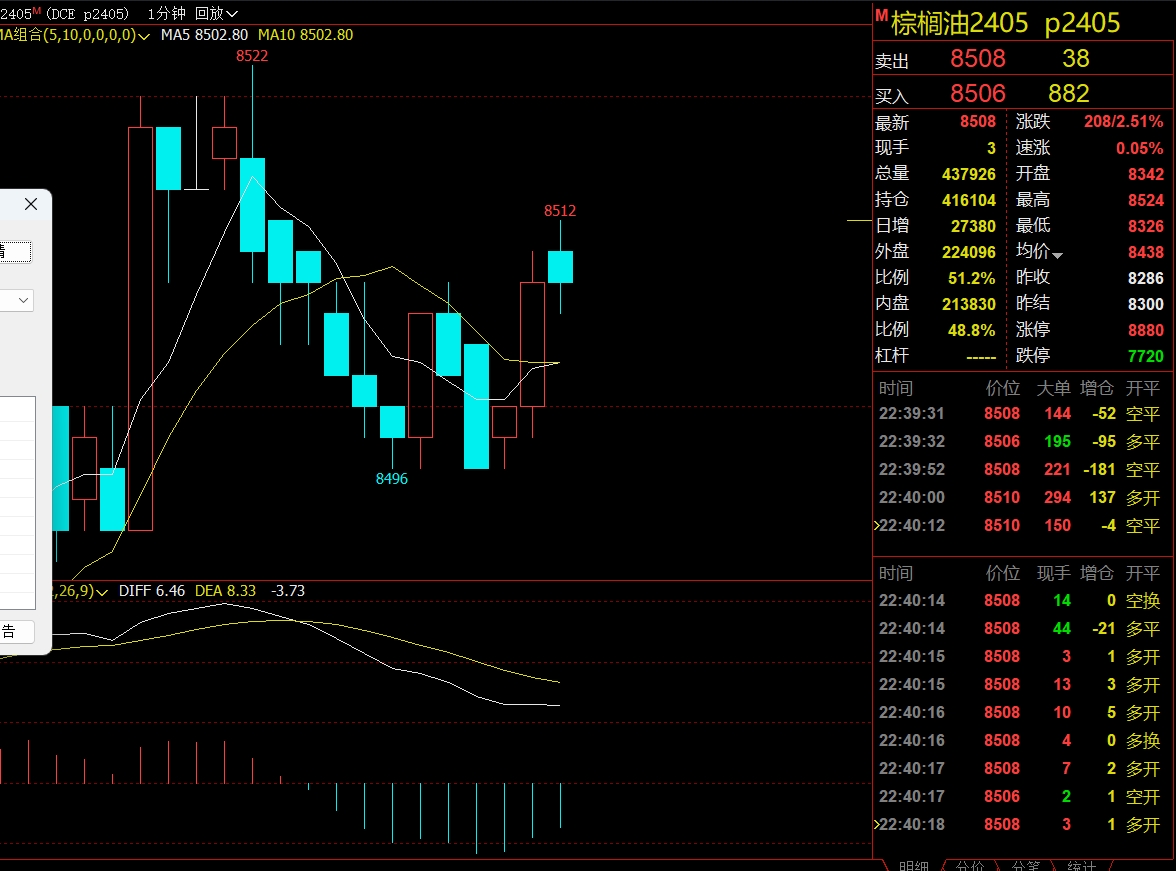Click the 涨停 value 8880
The height and width of the screenshot is (871, 1176).
click(x=1145, y=330)
